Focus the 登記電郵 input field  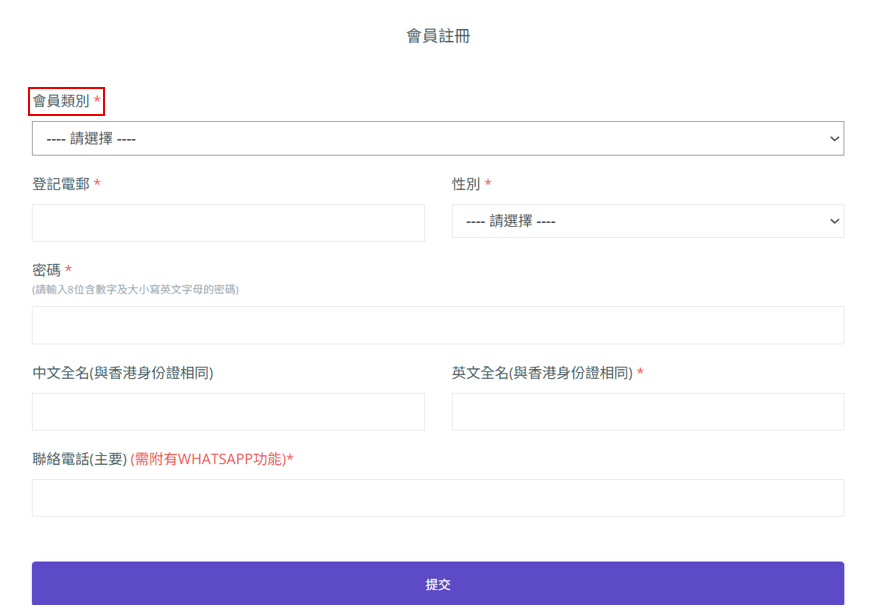[x=228, y=223]
